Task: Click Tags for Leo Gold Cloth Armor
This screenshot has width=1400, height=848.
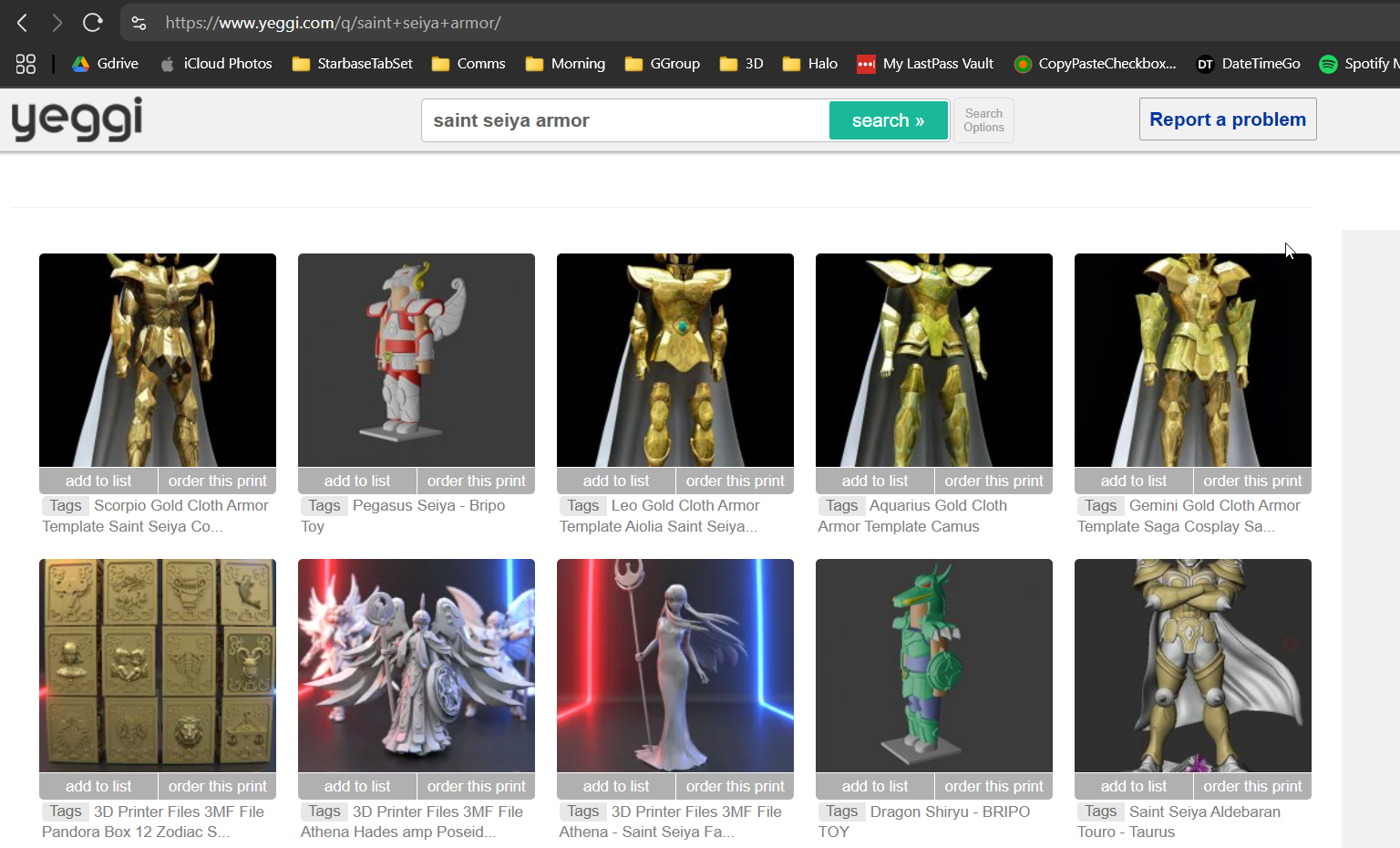Action: [583, 505]
